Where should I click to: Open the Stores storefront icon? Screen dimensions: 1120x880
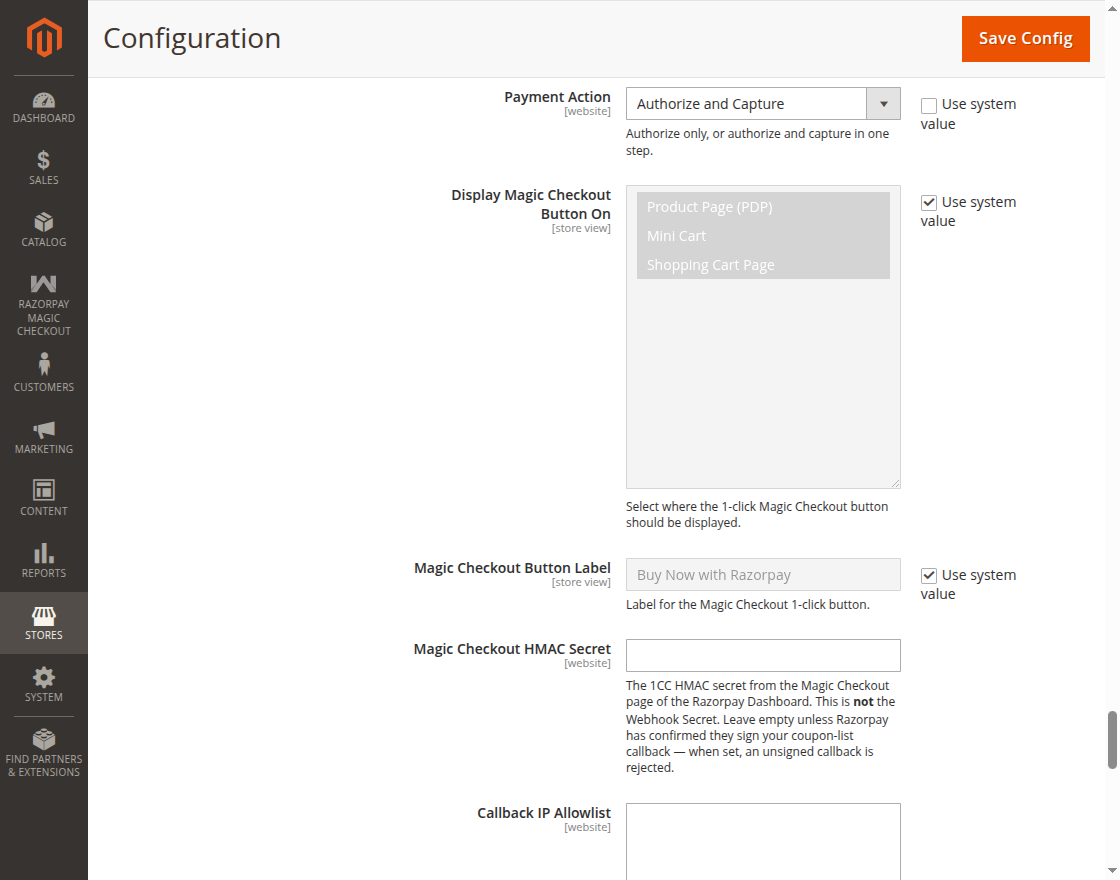click(44, 616)
